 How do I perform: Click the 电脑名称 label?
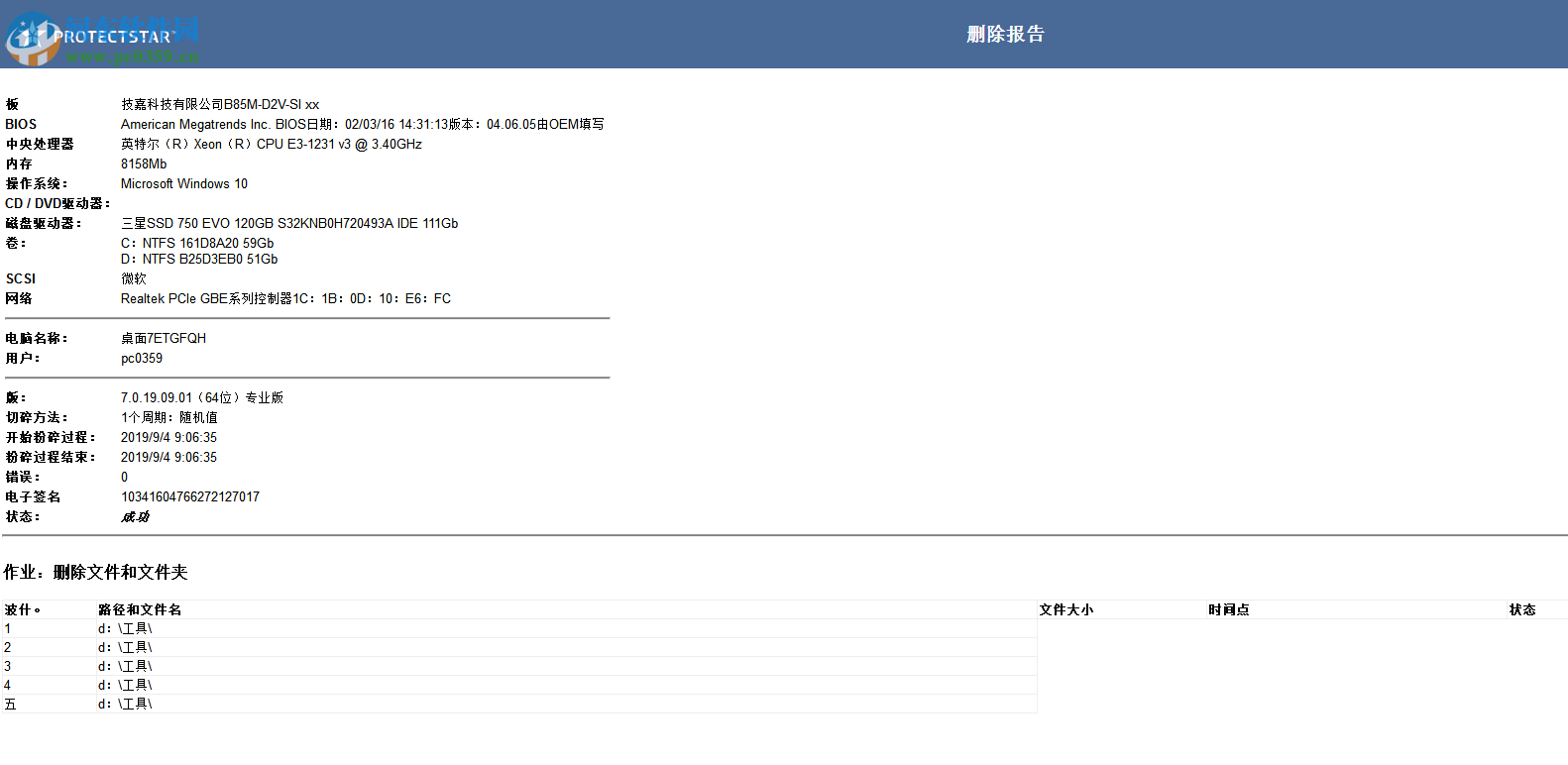pyautogui.click(x=37, y=338)
